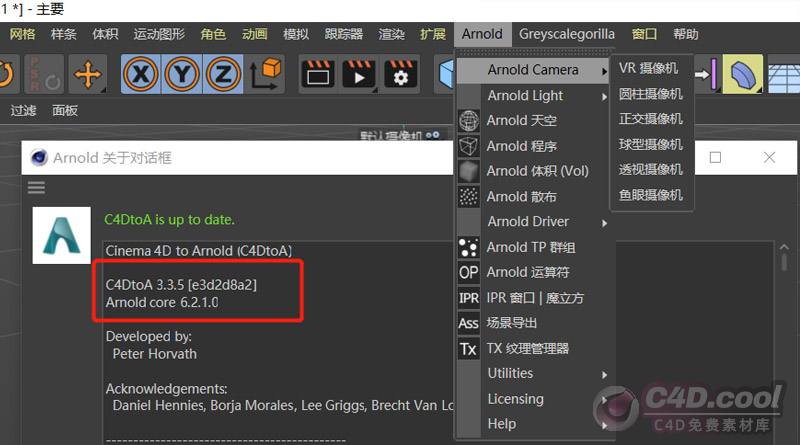Click the Arnold scatter dots icon
This screenshot has width=800, height=445.
click(468, 196)
